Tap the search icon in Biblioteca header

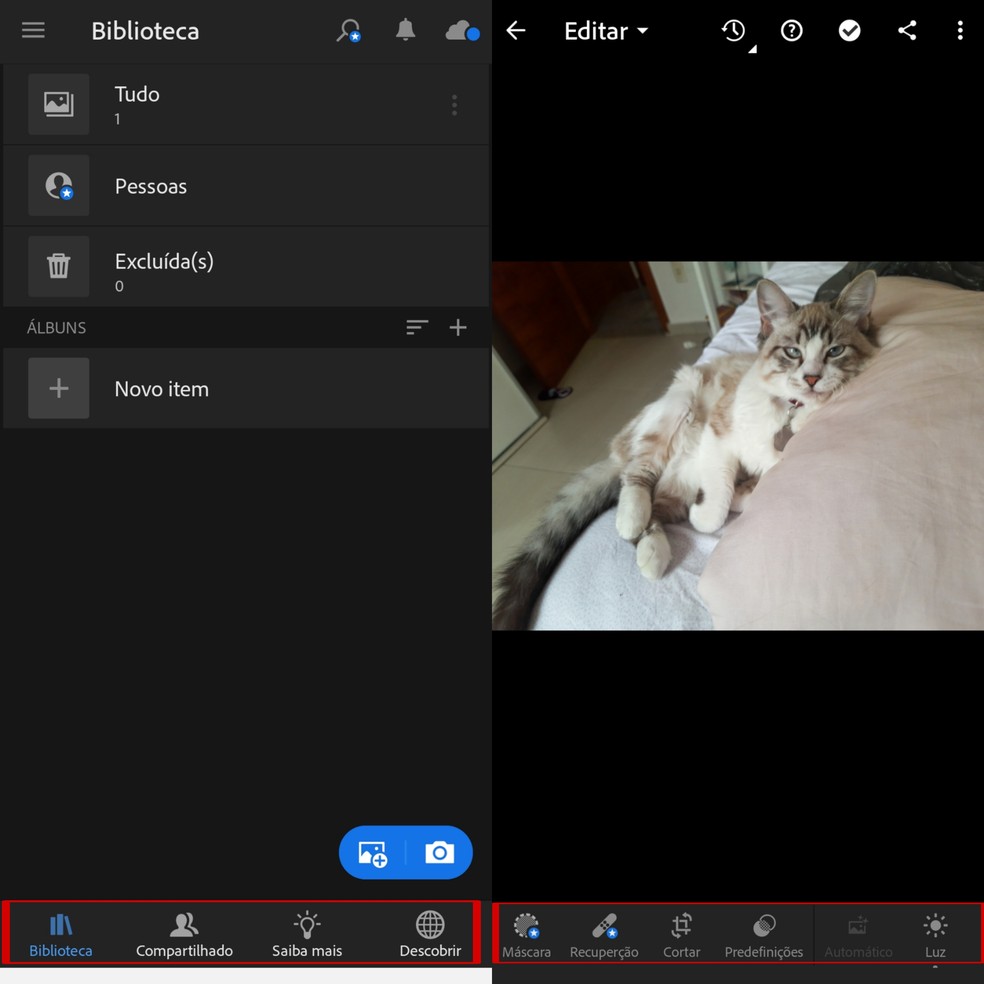tap(348, 31)
